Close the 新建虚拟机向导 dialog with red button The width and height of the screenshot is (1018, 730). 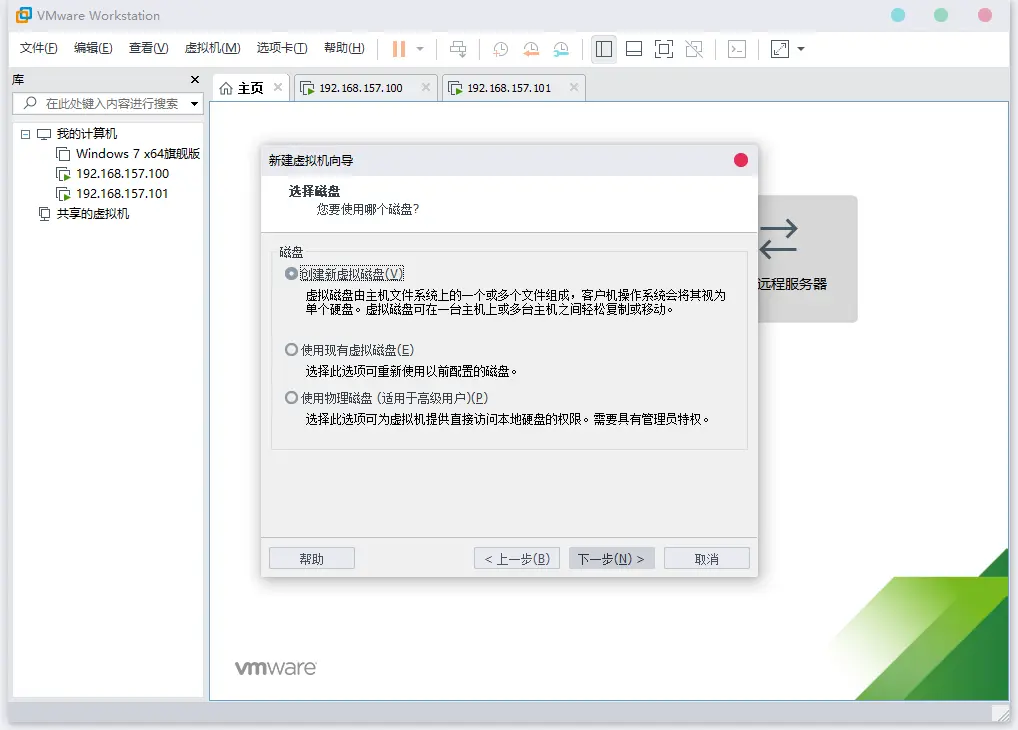click(x=741, y=160)
